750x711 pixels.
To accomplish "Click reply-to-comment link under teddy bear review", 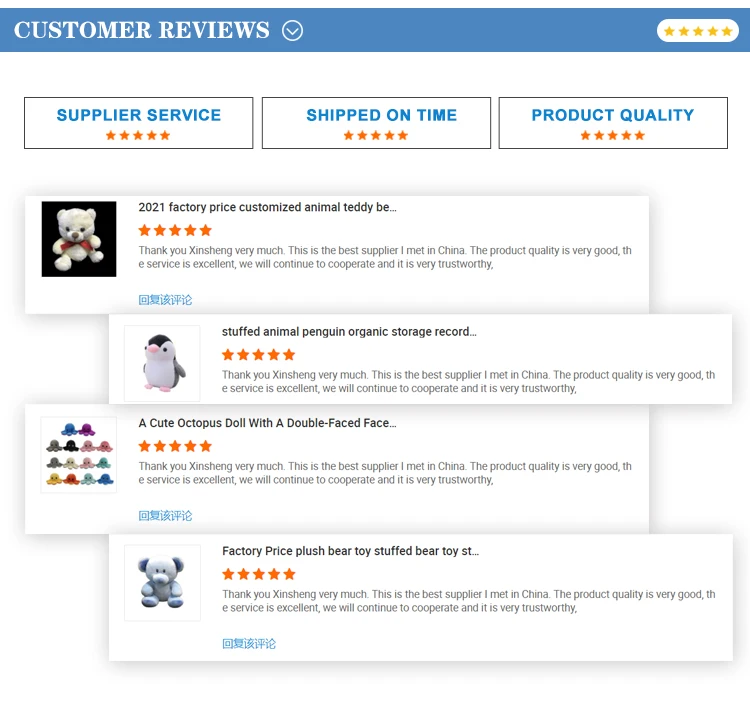I will [x=165, y=300].
